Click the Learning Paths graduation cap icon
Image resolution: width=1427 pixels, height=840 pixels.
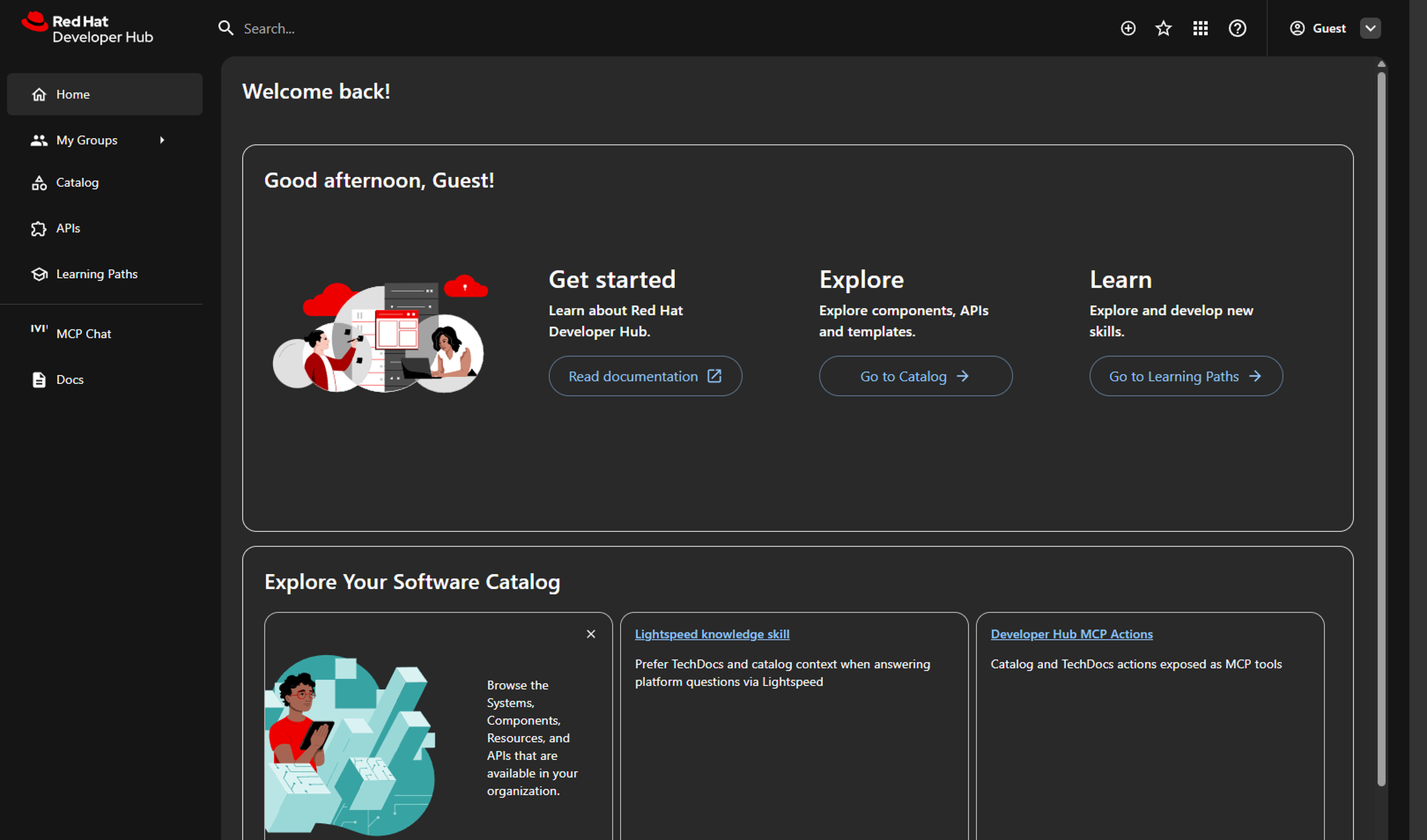[39, 274]
